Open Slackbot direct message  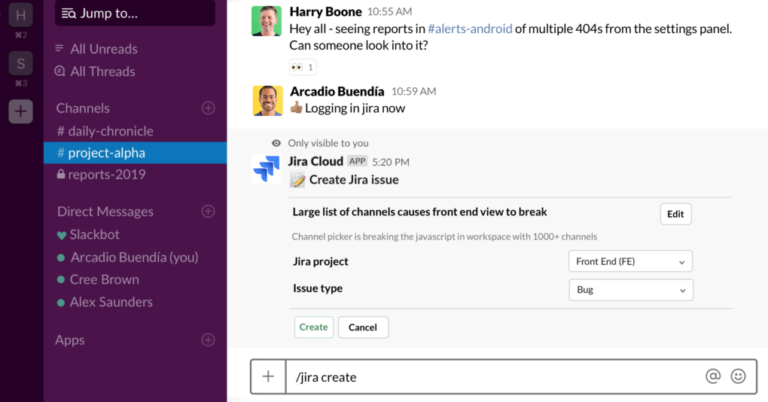(x=94, y=235)
